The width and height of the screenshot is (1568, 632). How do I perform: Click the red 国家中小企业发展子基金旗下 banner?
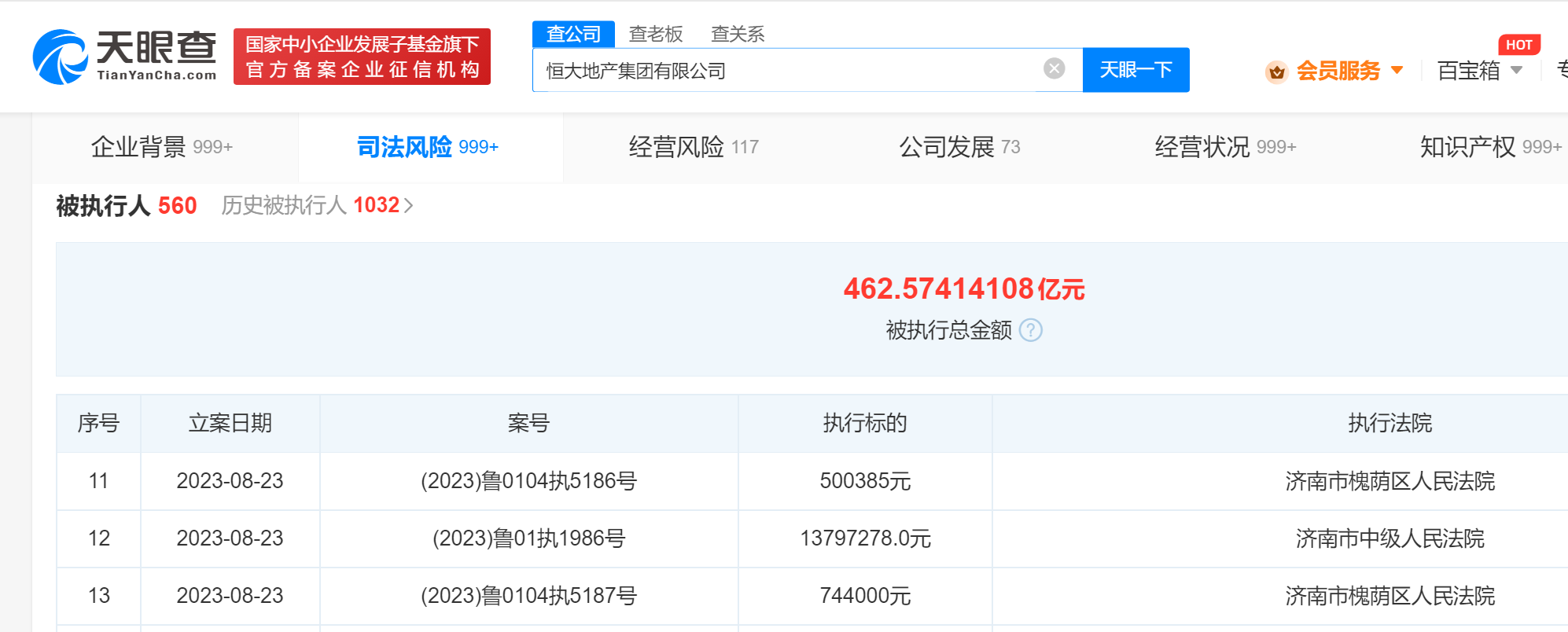[362, 57]
